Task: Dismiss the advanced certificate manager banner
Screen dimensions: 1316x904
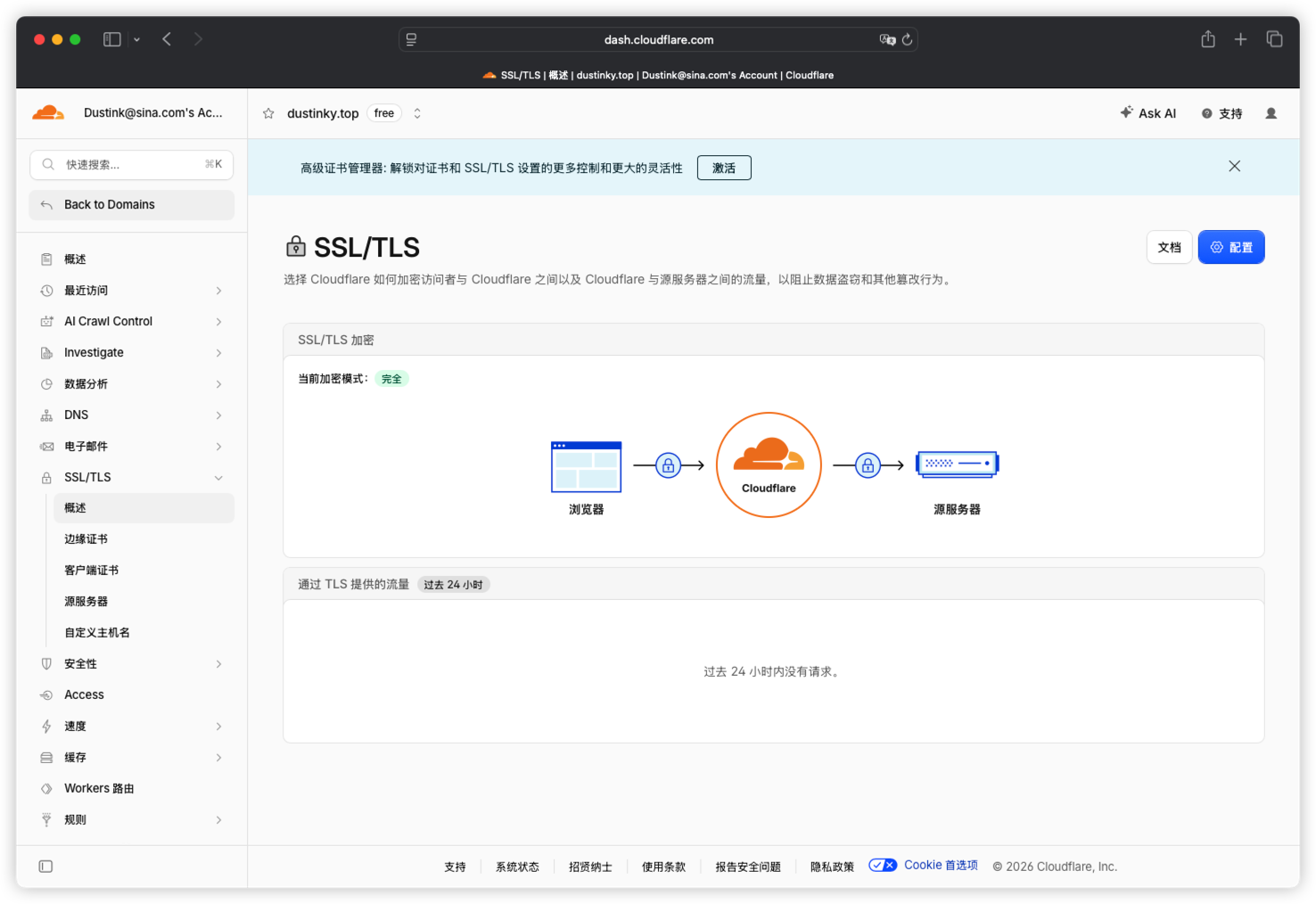Action: [1234, 166]
